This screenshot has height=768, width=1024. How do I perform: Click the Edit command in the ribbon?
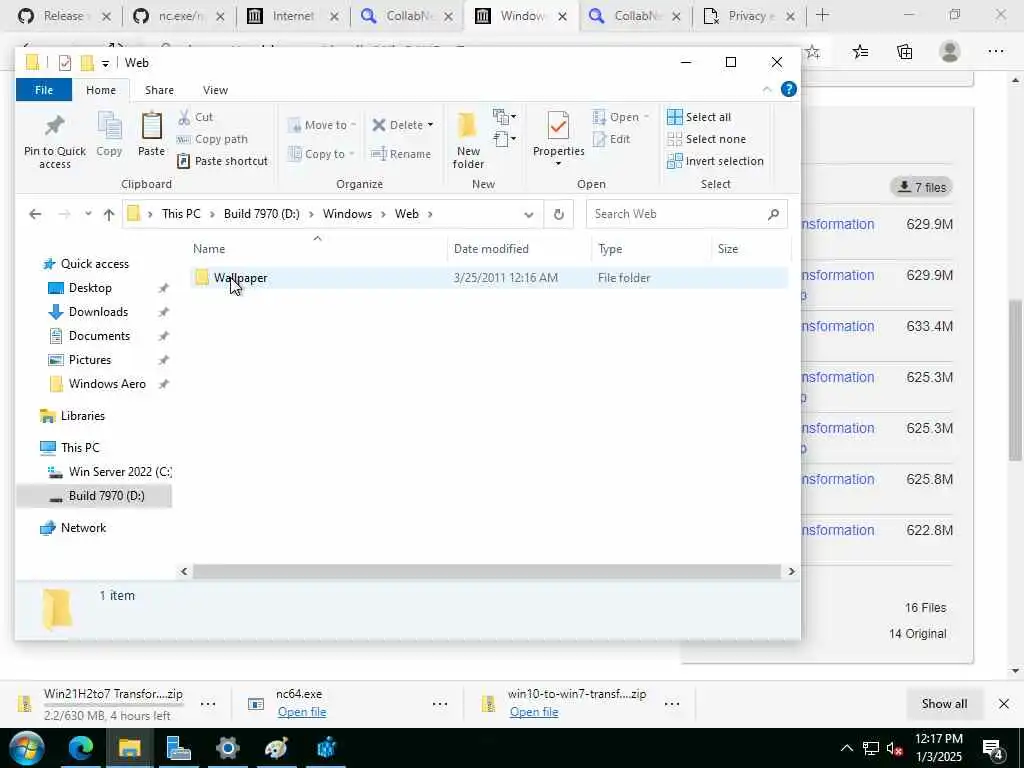611,139
